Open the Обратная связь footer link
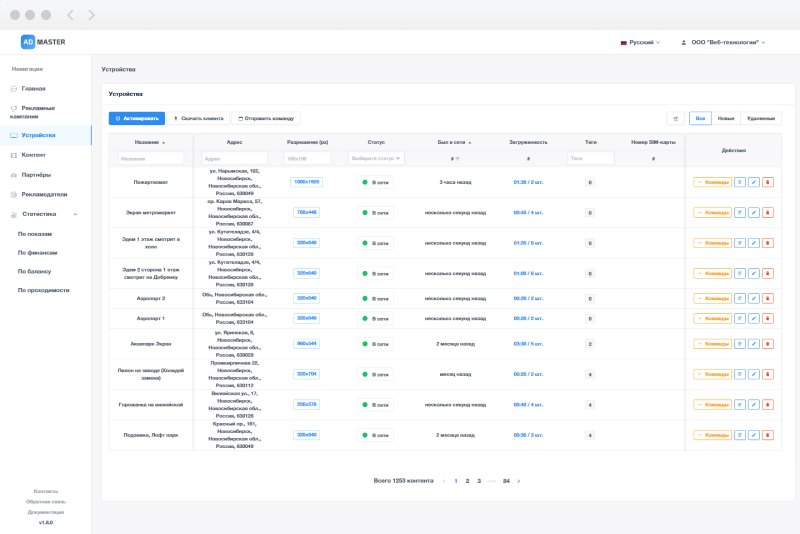 [46, 502]
